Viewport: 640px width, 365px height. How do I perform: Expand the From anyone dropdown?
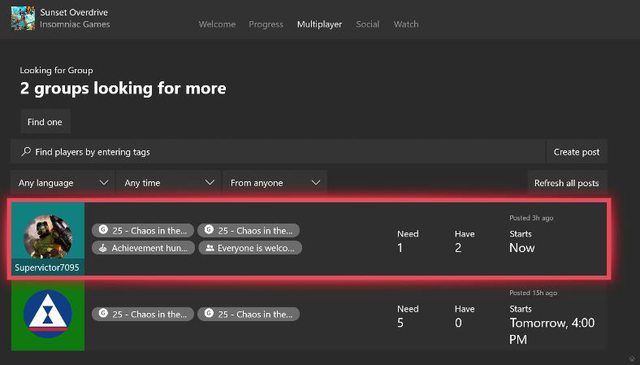tap(274, 183)
